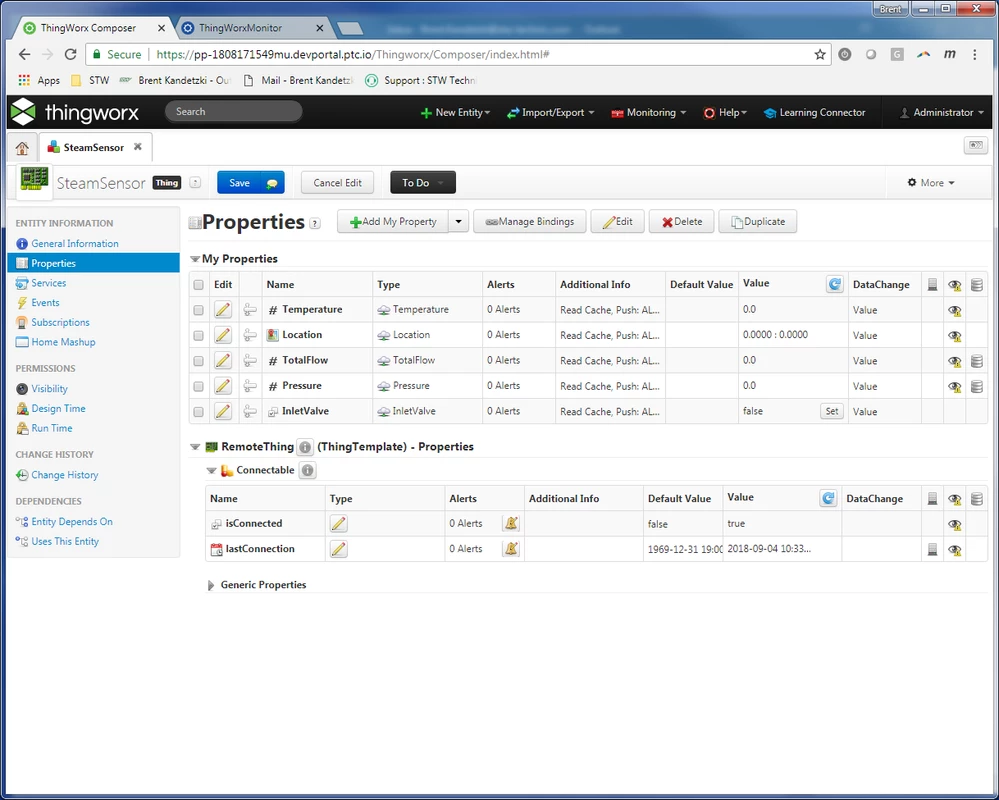Open RemoteThing info icon
The image size is (999, 800).
point(305,447)
